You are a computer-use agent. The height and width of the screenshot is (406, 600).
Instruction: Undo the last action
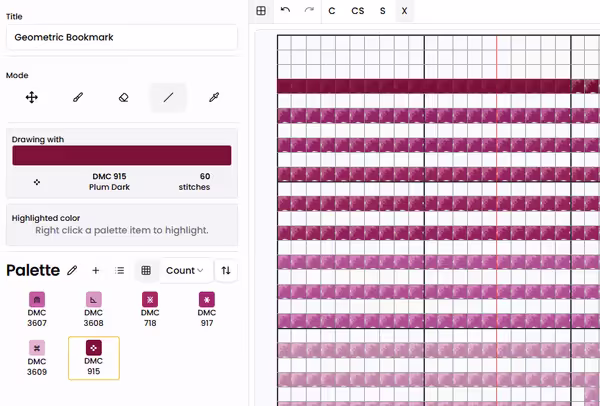tap(285, 11)
